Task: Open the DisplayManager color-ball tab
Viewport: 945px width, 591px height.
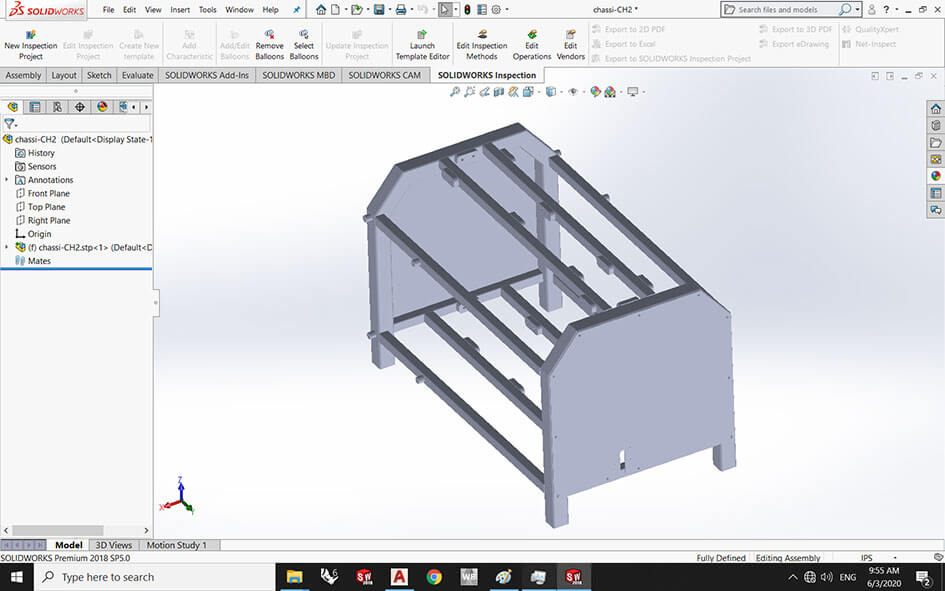Action: click(x=101, y=107)
